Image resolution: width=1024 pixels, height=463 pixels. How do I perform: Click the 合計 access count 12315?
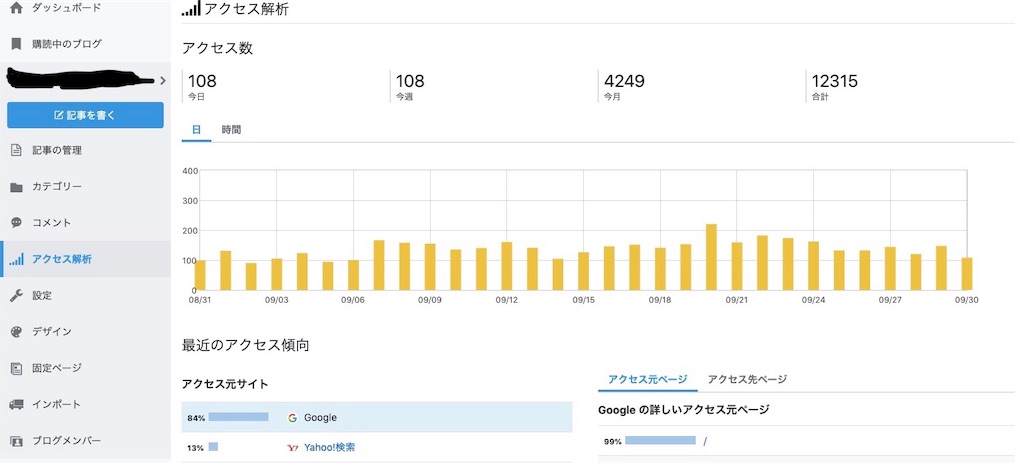835,82
